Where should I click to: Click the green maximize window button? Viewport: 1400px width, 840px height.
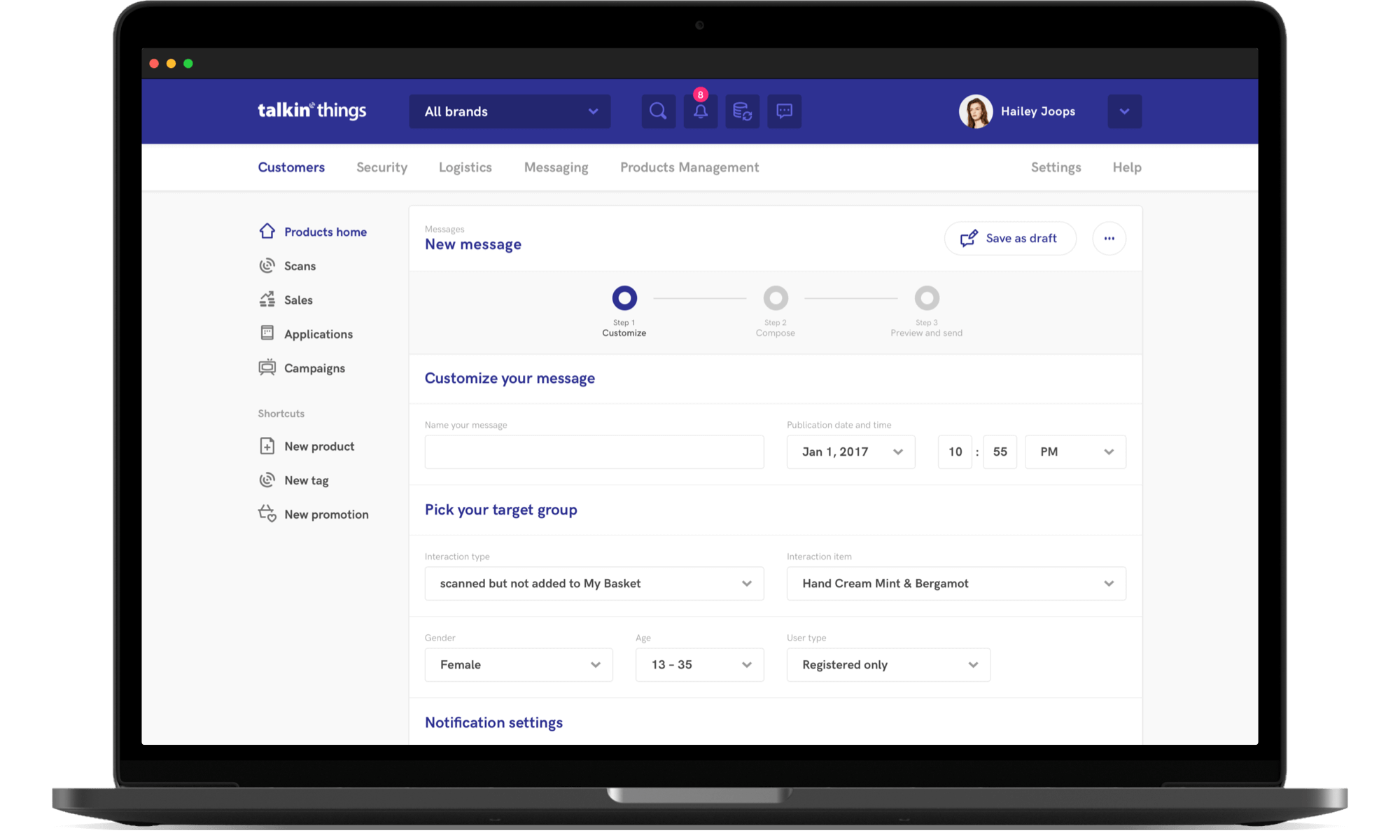pyautogui.click(x=188, y=64)
